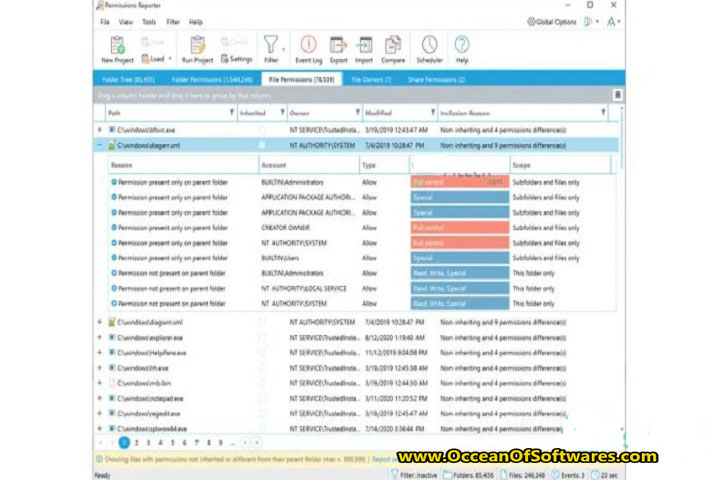
Task: Toggle Inherited checkbox for bfsvc.exe row
Action: pos(262,130)
